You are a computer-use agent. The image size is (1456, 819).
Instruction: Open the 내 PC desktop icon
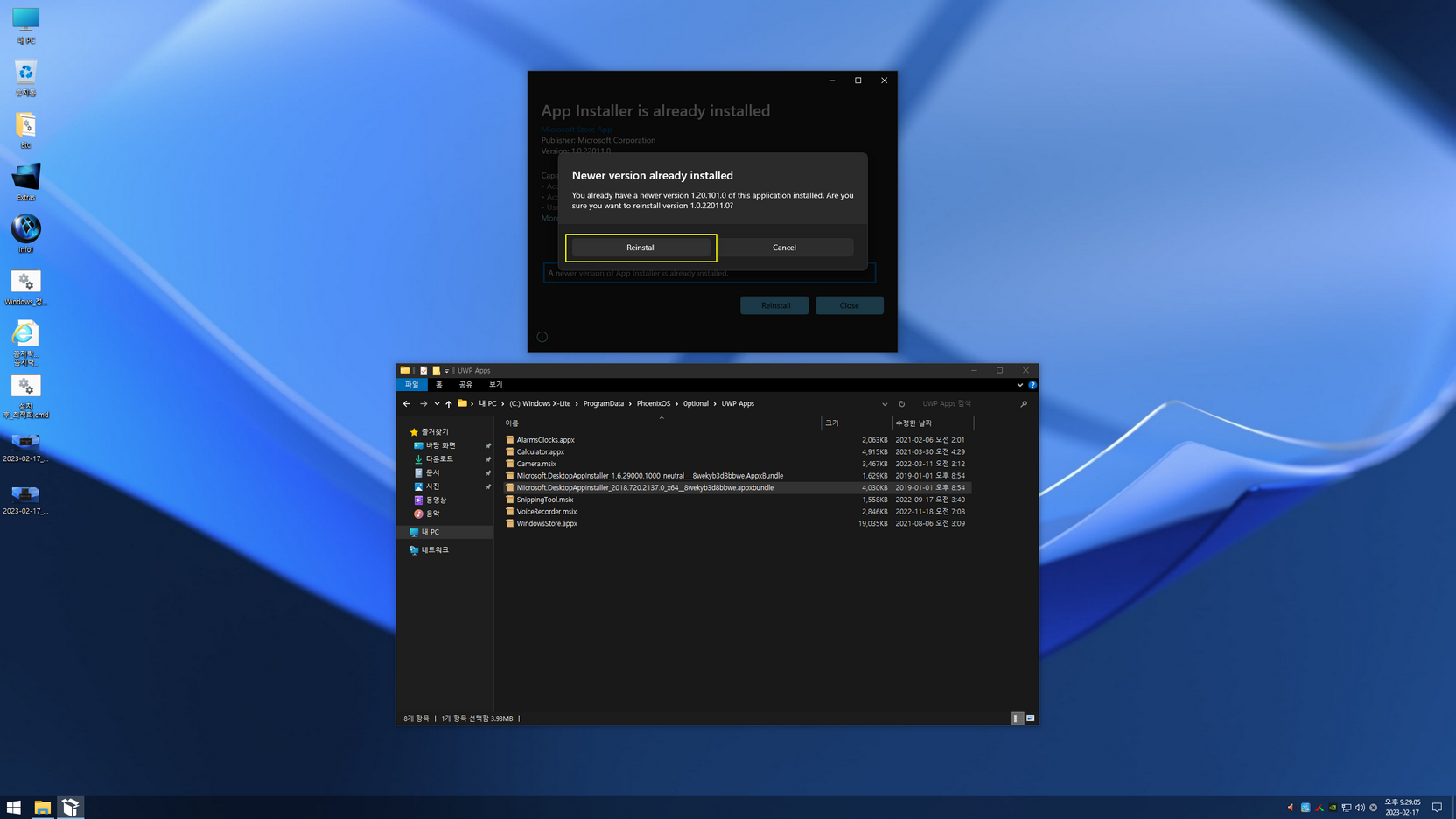(25, 25)
